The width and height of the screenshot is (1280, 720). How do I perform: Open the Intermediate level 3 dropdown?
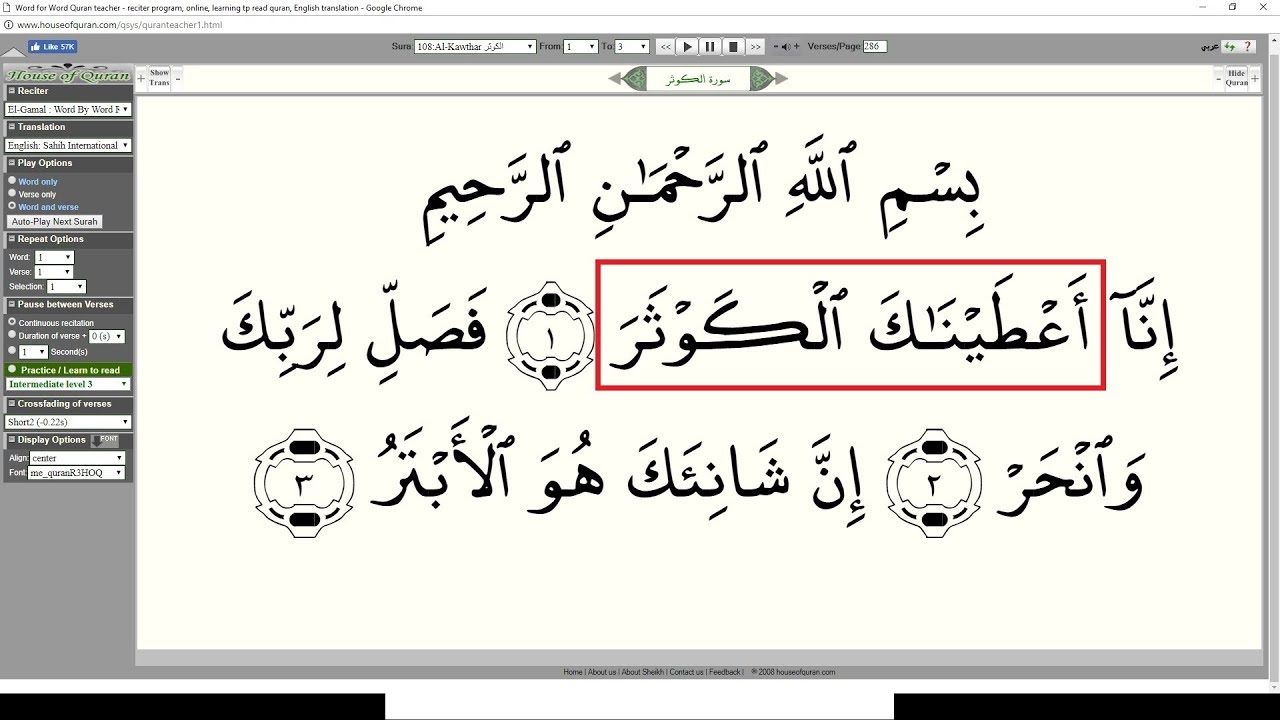[x=68, y=384]
